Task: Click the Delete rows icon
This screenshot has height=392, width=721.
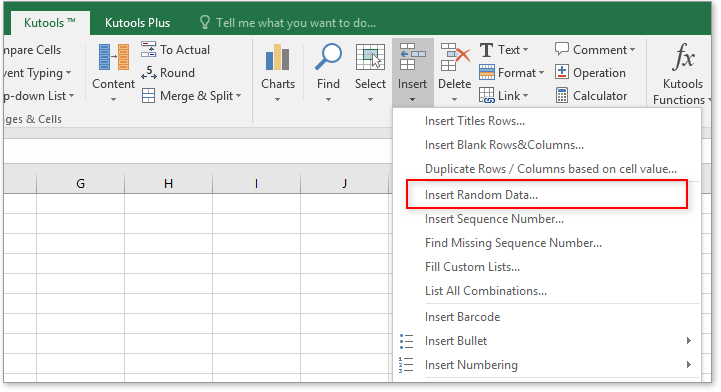Action: (454, 57)
